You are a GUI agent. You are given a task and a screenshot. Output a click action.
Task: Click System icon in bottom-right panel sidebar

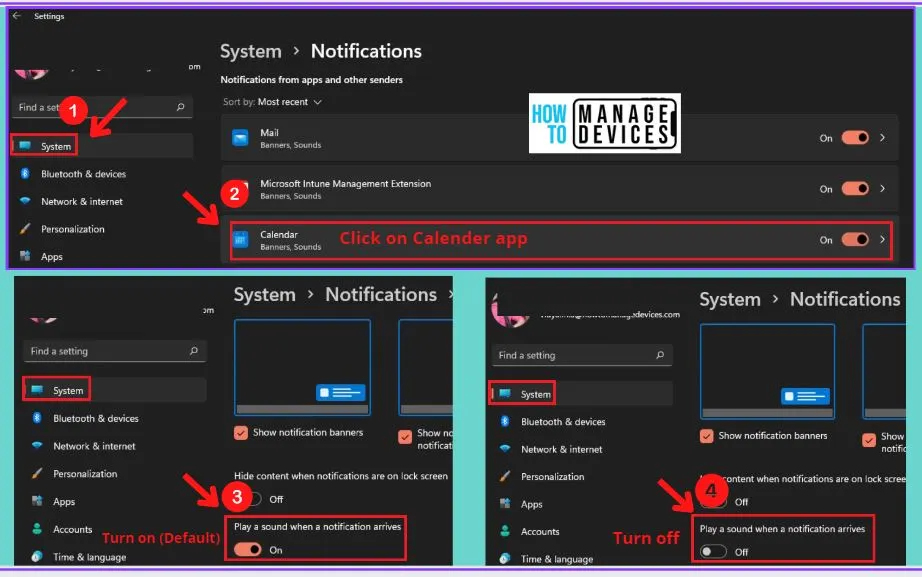pyautogui.click(x=505, y=393)
